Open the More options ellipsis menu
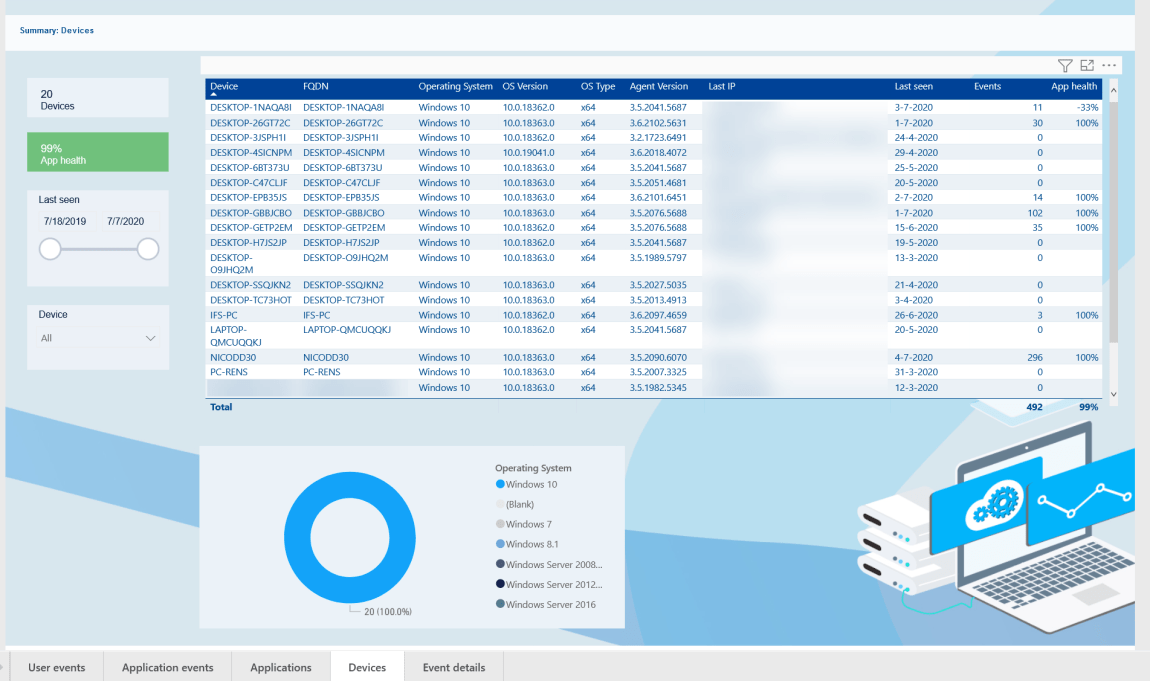The image size is (1150, 681). point(1108,64)
